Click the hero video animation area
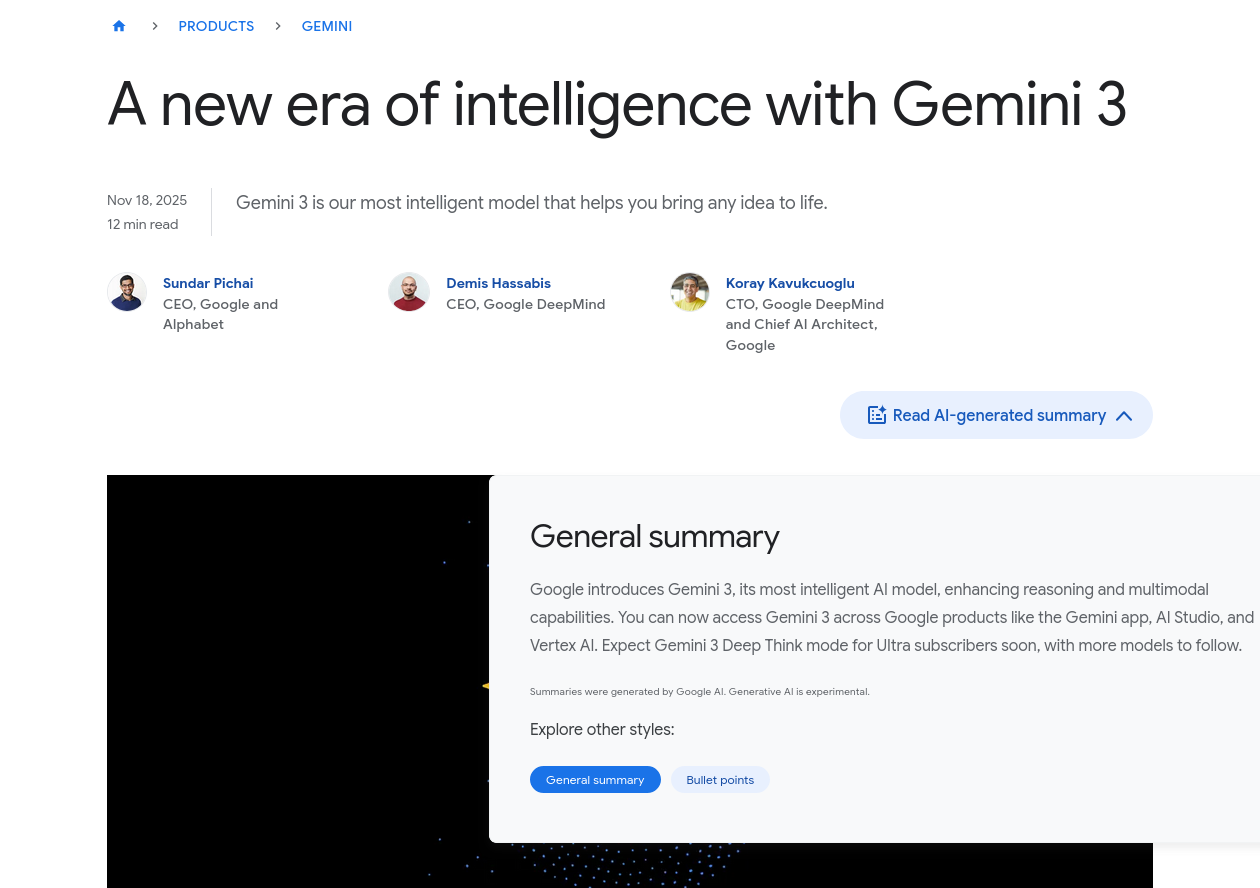The image size is (1260, 888). point(300,680)
